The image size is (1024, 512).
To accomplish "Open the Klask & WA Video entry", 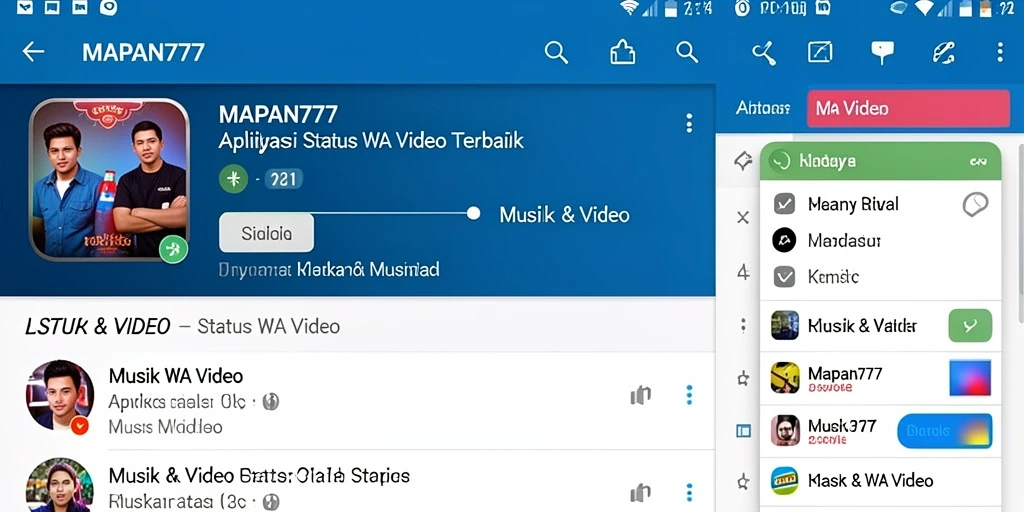I will point(880,481).
